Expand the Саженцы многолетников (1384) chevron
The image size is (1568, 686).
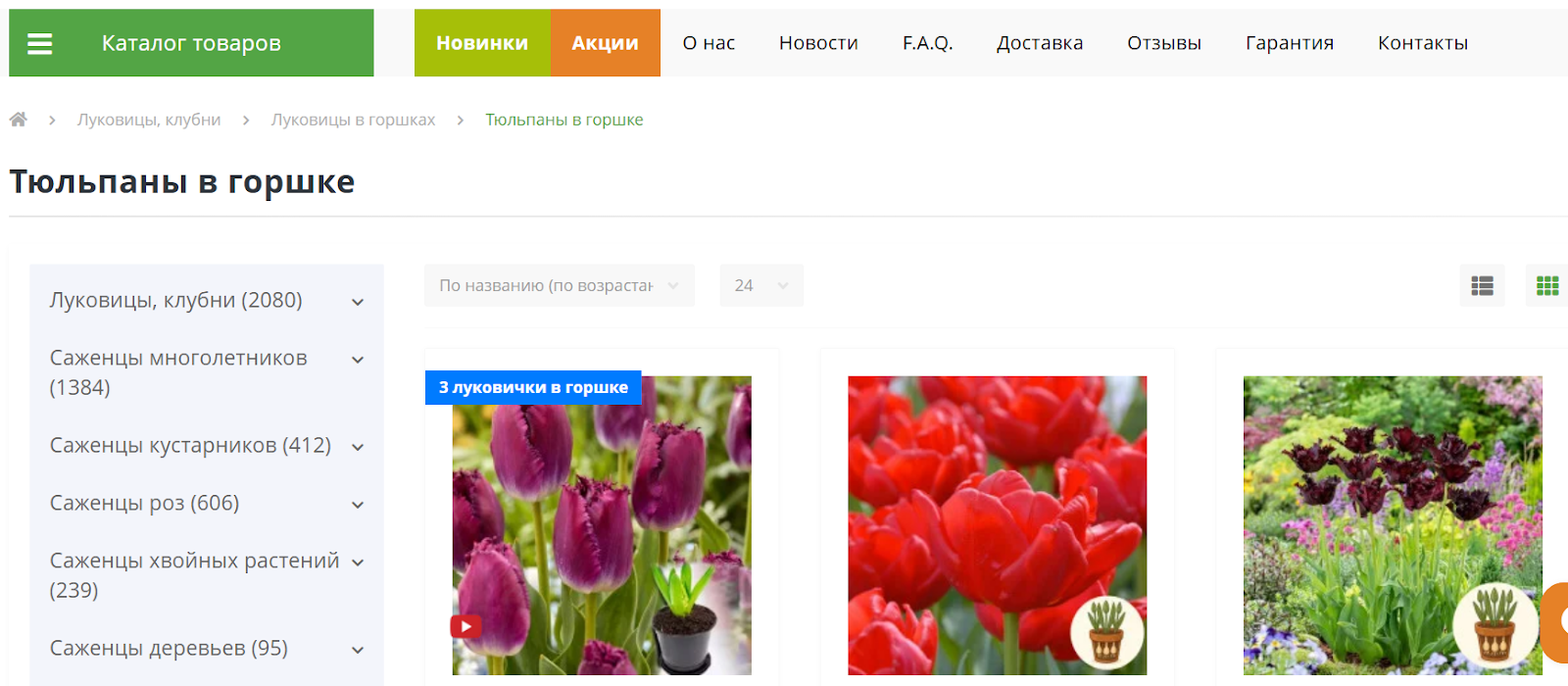point(358,360)
